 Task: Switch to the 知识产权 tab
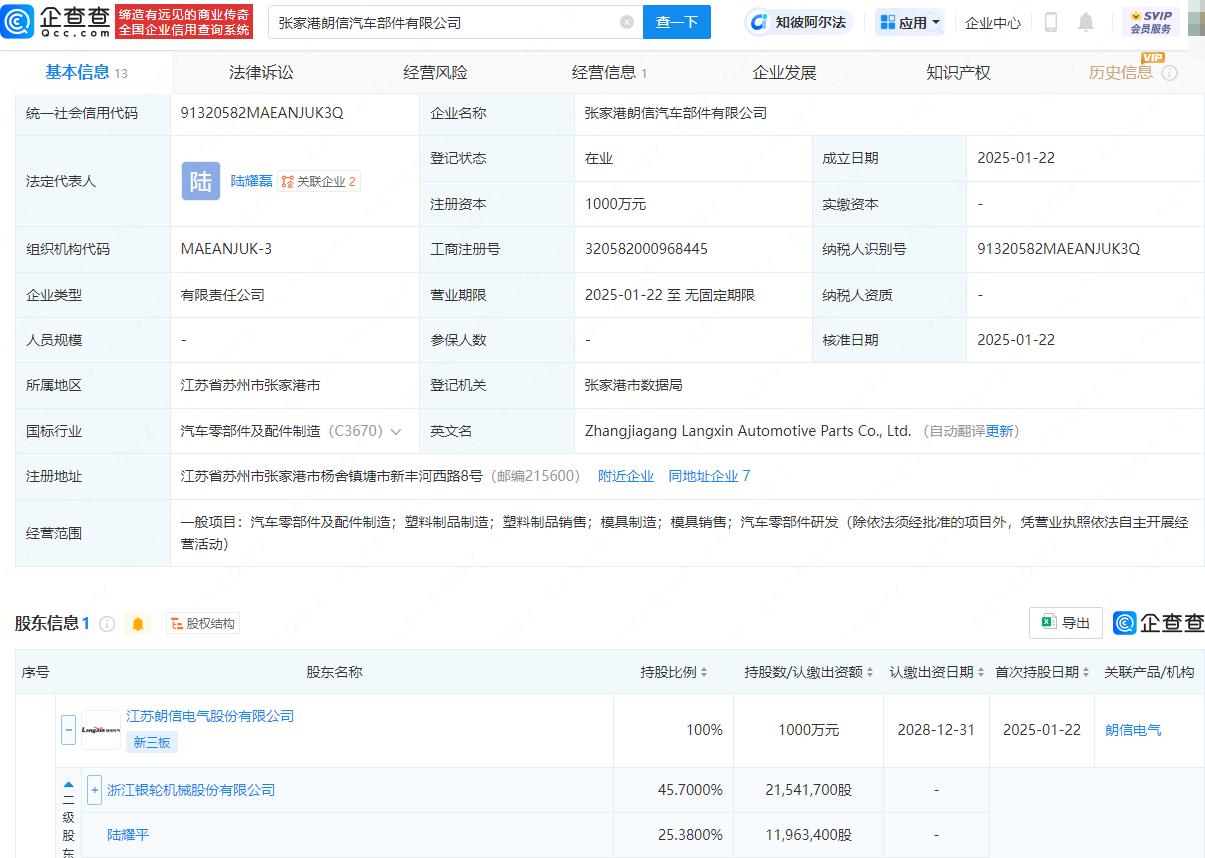pos(958,73)
